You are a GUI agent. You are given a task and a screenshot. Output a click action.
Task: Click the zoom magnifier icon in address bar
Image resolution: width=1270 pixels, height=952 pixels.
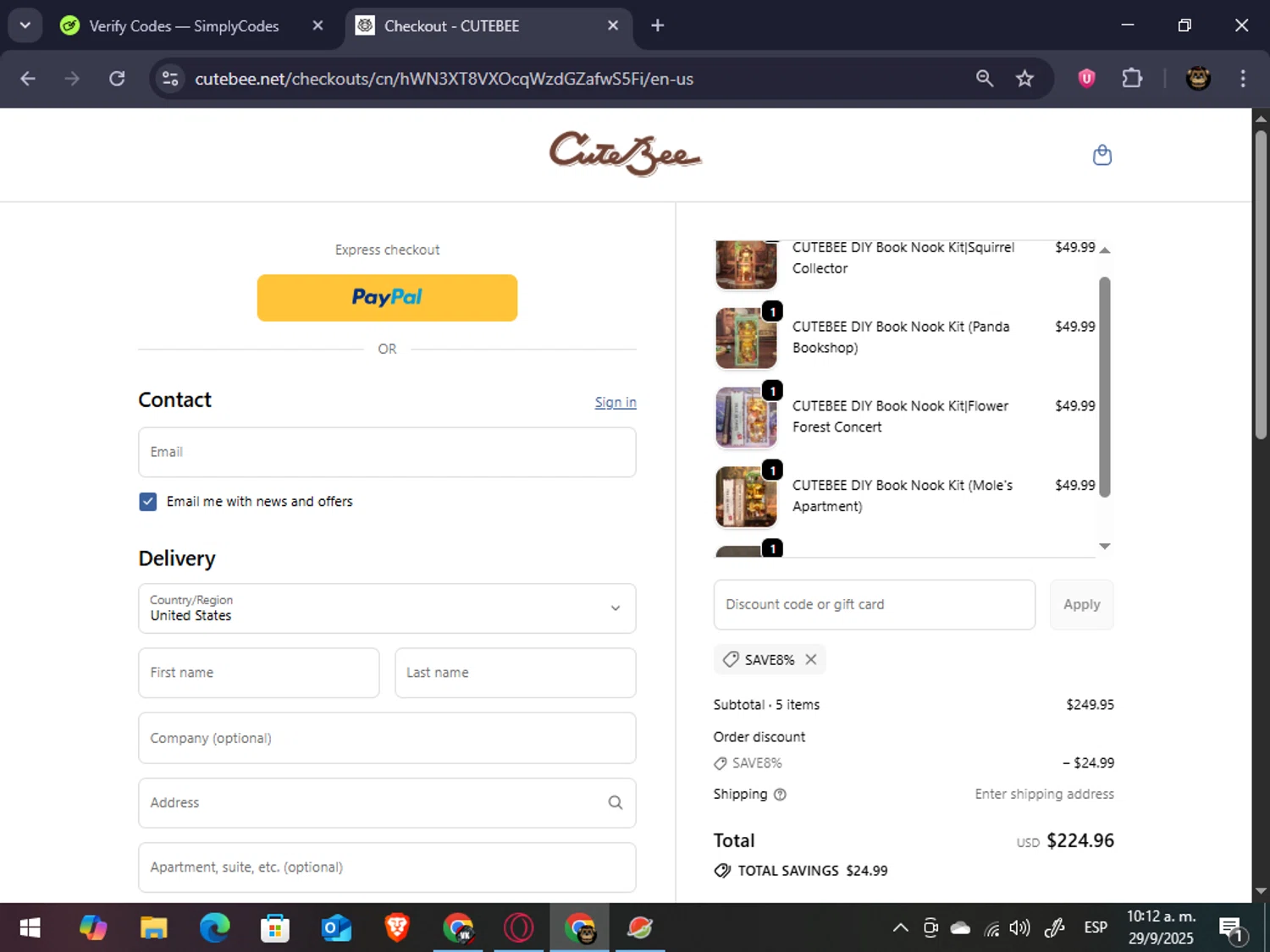pyautogui.click(x=984, y=79)
